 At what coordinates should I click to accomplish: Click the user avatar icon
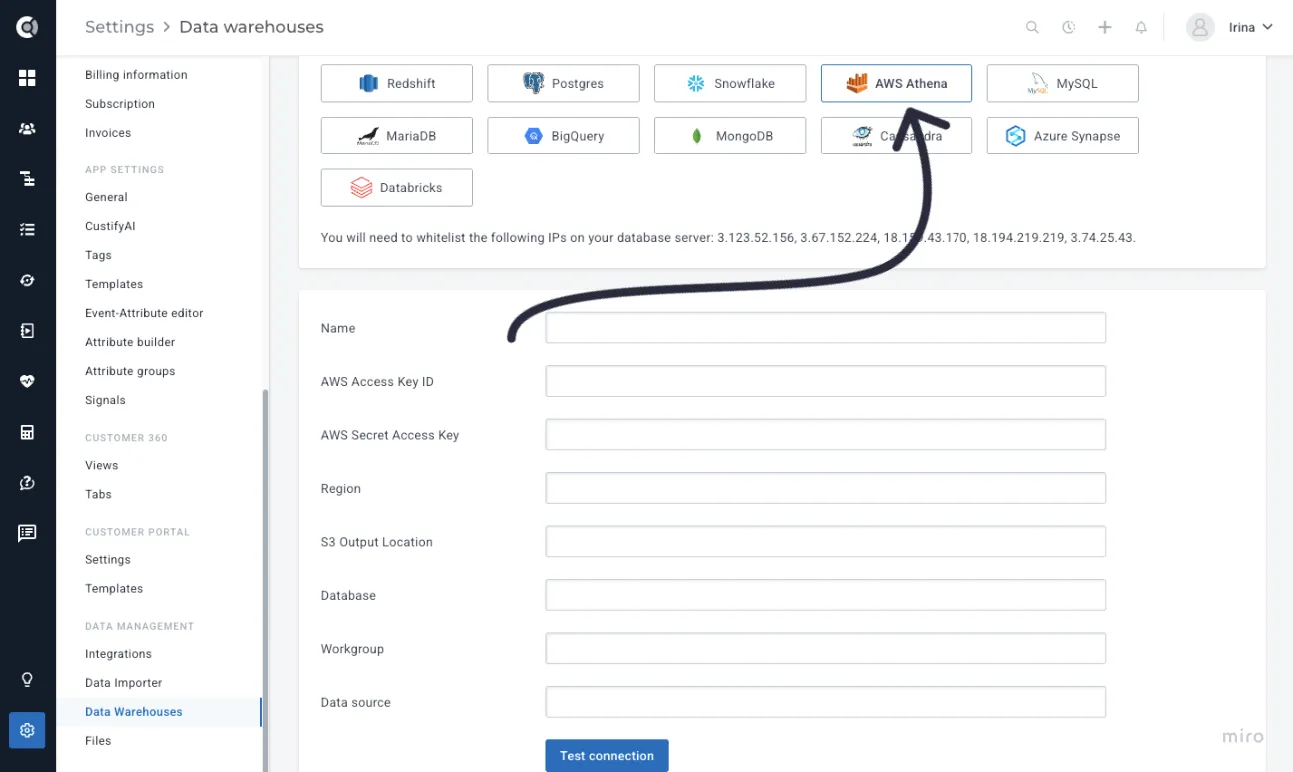1200,27
